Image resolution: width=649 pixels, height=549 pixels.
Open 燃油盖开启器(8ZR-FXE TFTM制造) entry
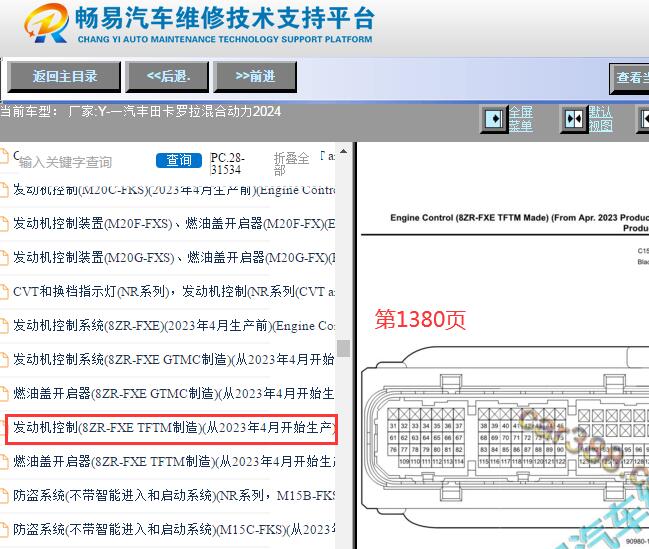[174, 462]
